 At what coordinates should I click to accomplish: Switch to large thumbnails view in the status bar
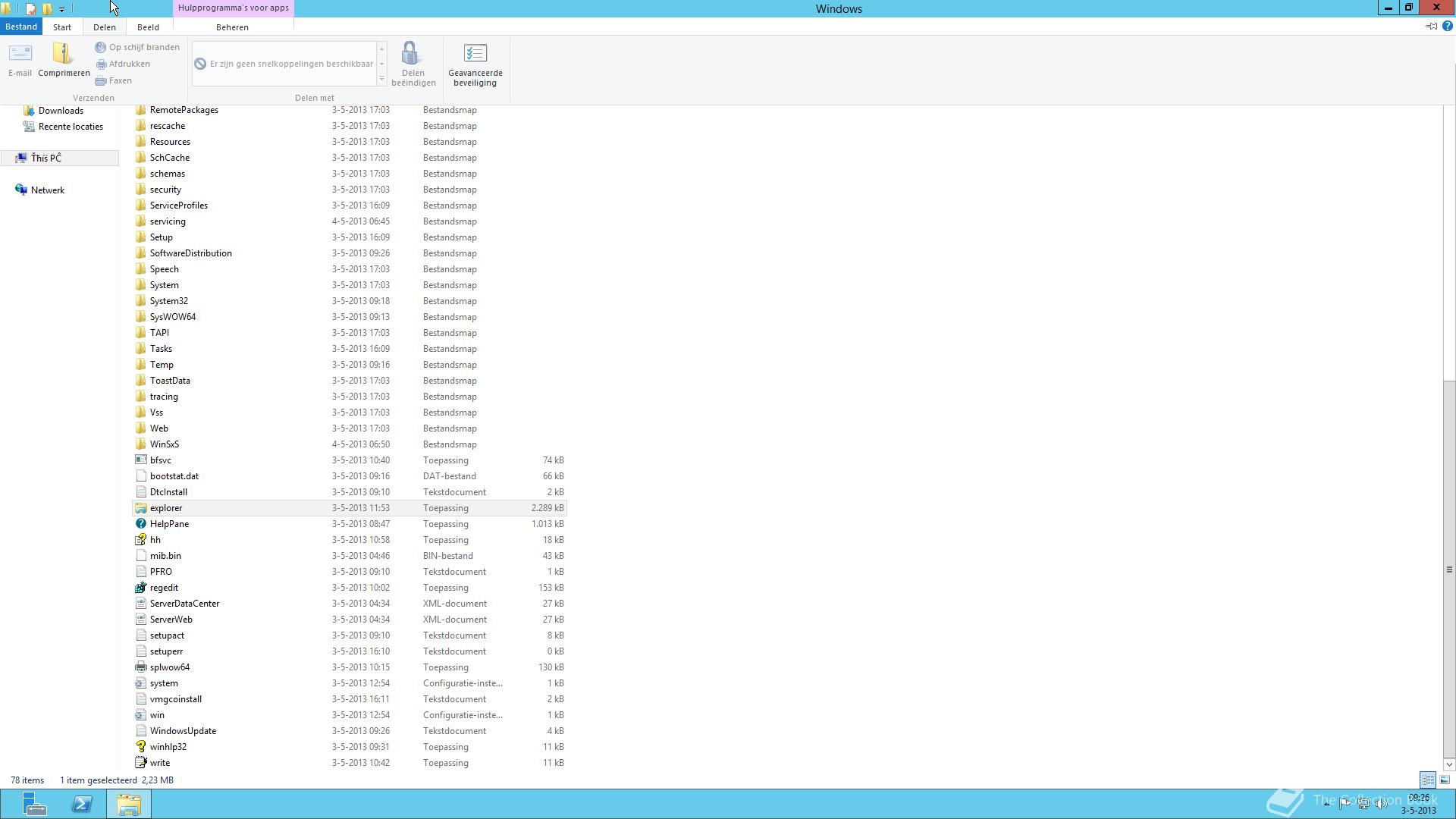(1445, 780)
